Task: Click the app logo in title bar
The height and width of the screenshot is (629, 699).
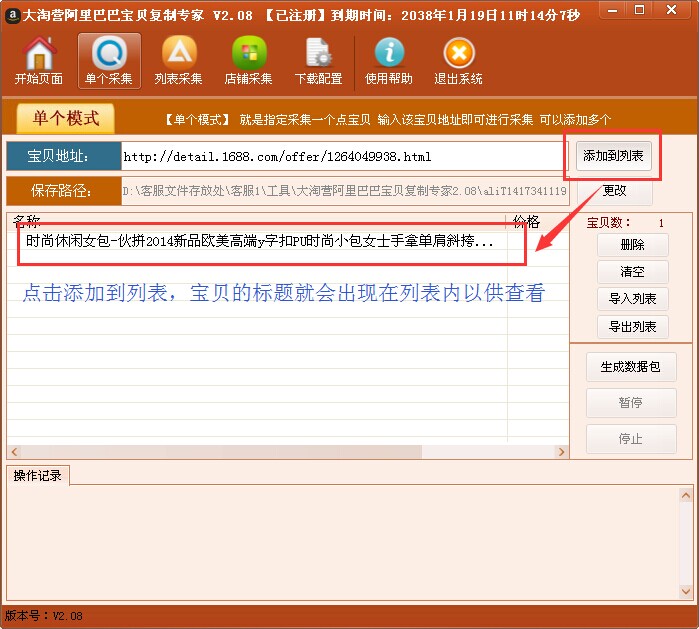Action: coord(12,16)
